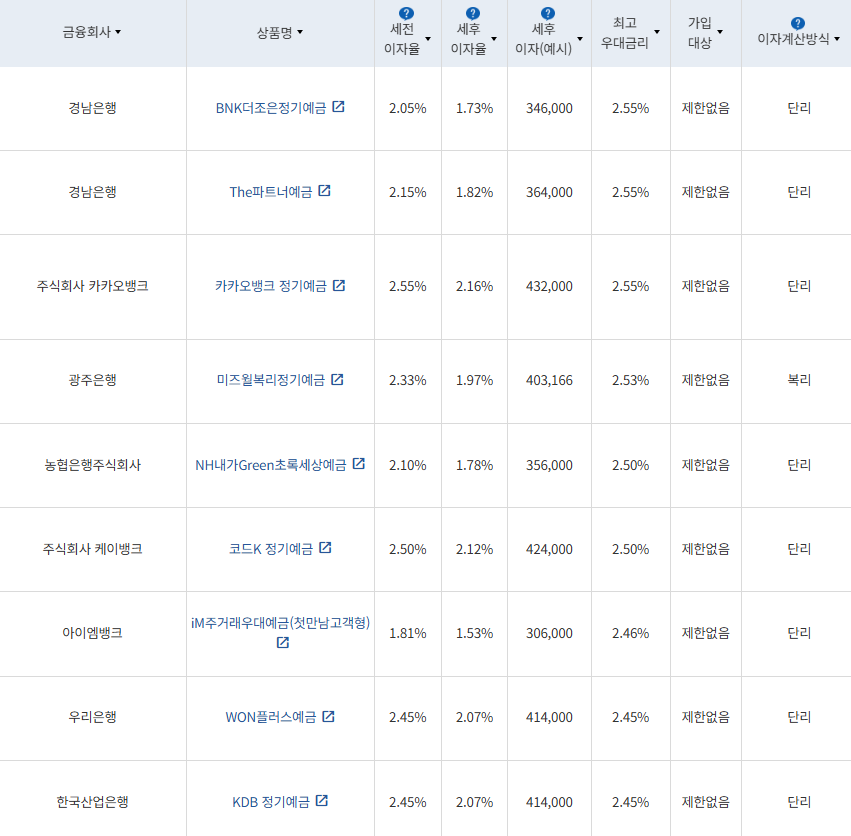Open the WON플러스예금 product link

[x=272, y=717]
